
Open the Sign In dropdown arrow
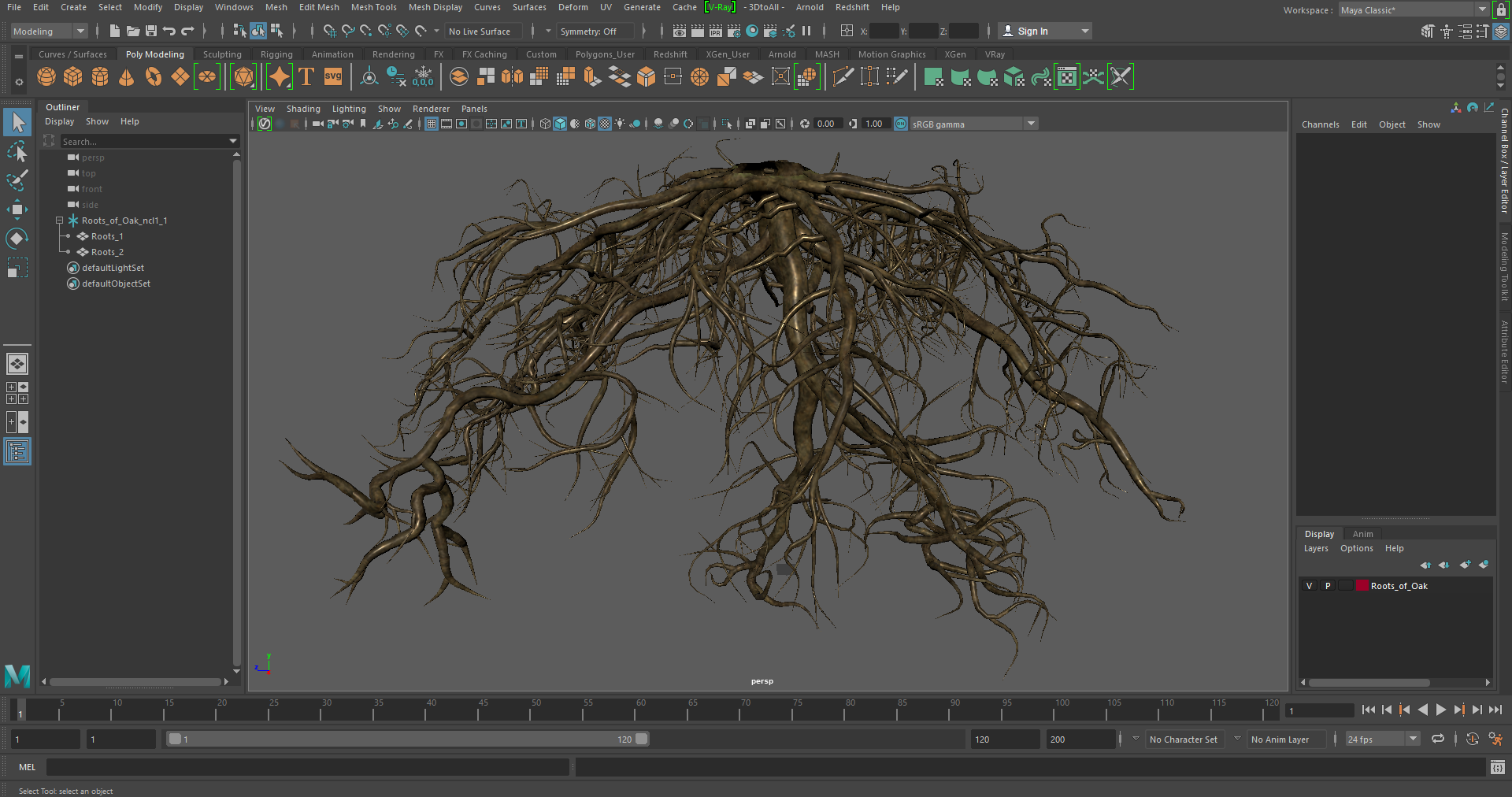coord(1085,32)
